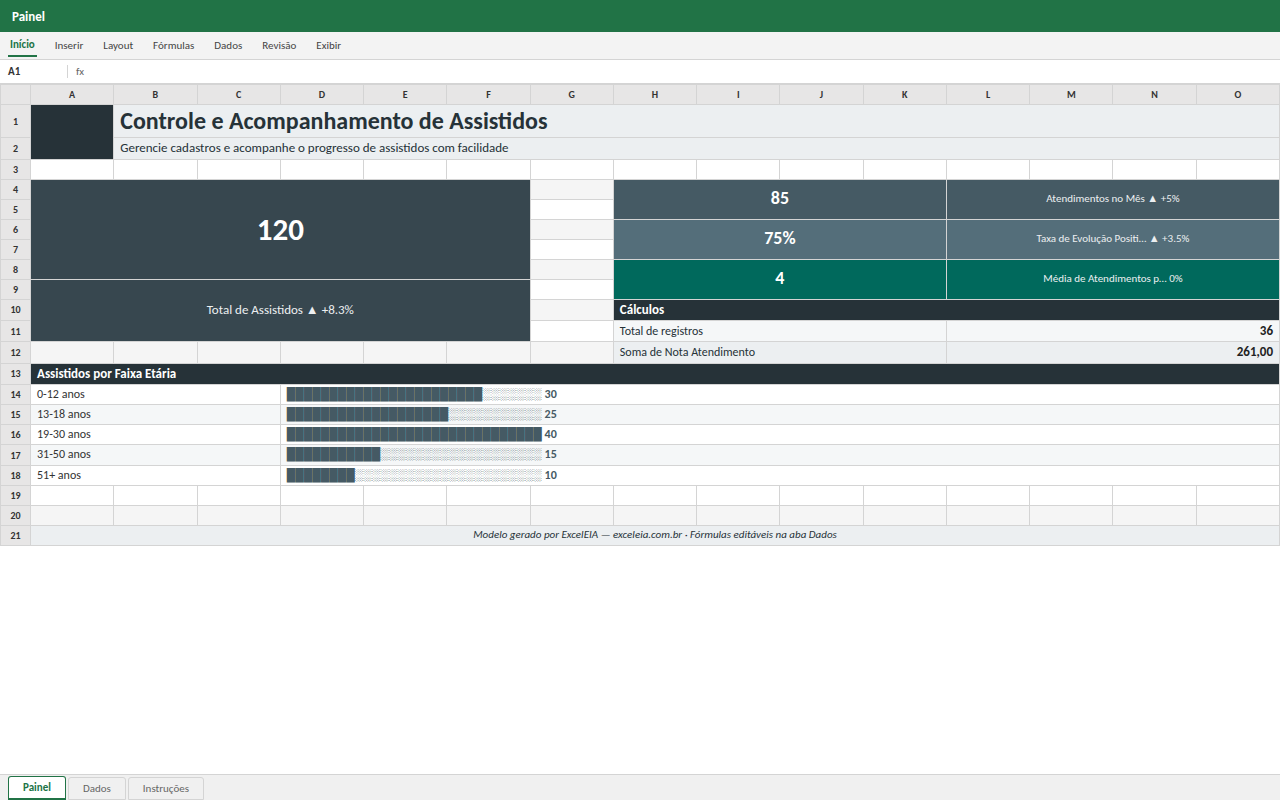Click the 51+ anos row label

(156, 475)
